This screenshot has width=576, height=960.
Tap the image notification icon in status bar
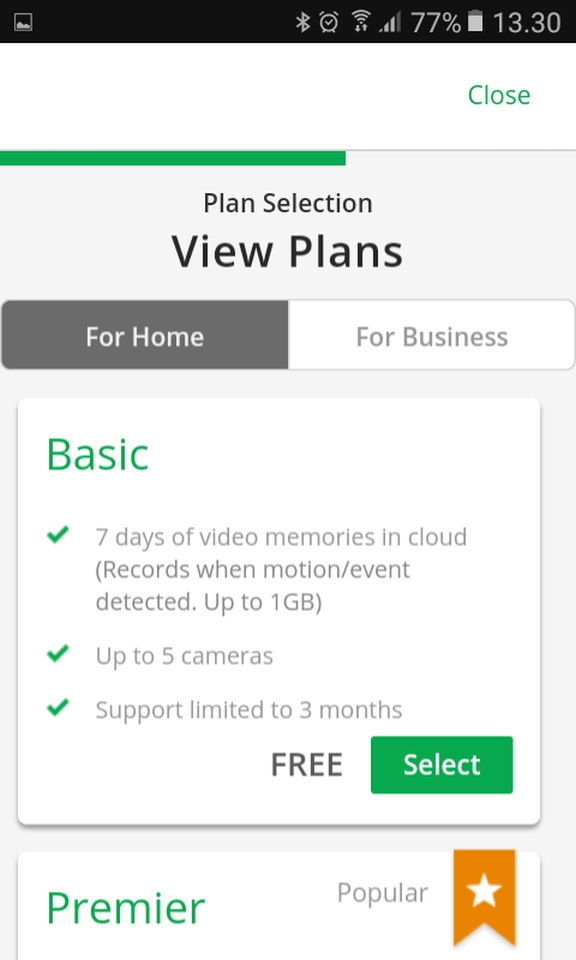23,23
